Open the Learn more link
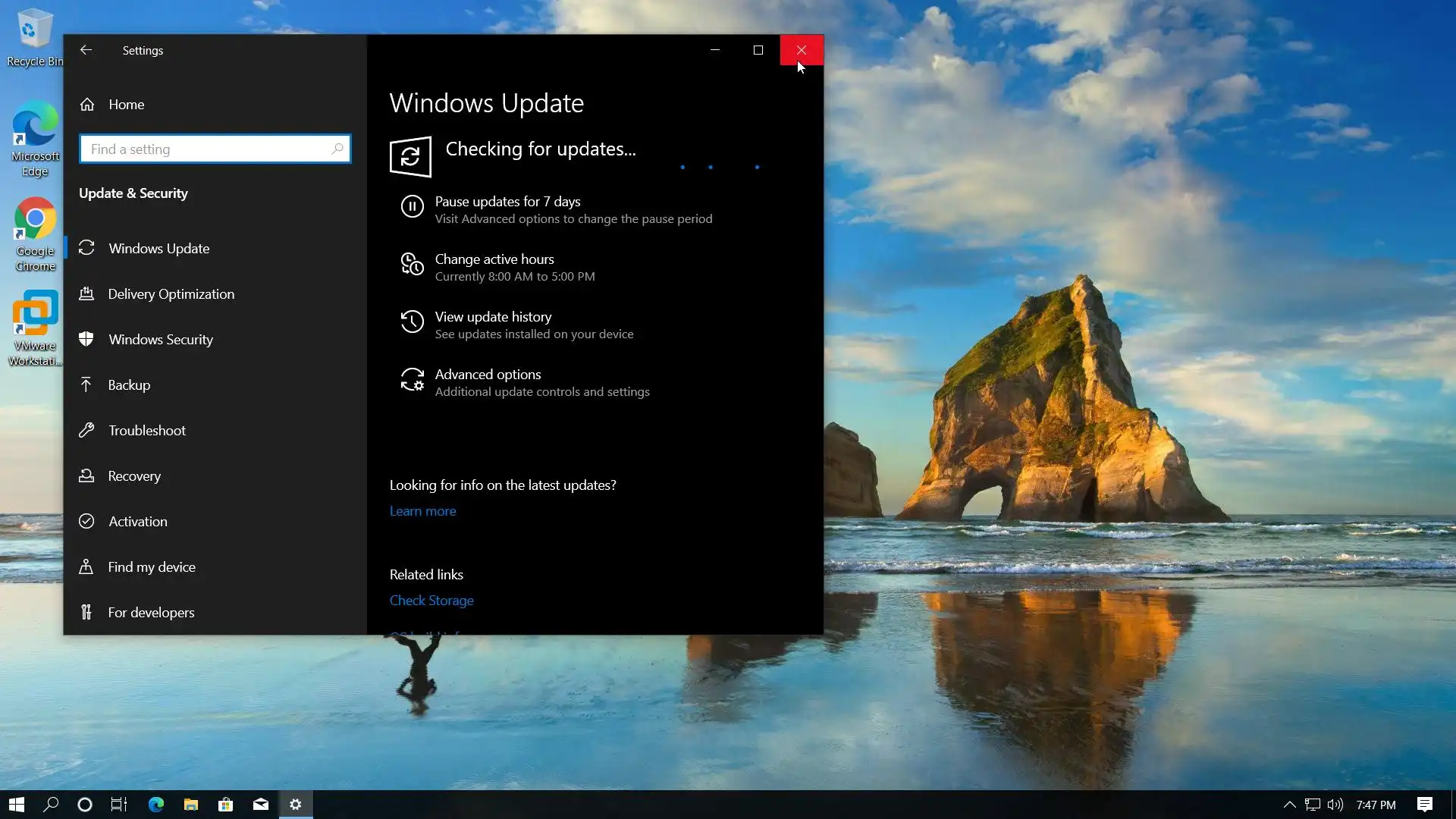This screenshot has width=1456, height=819. pos(422,511)
